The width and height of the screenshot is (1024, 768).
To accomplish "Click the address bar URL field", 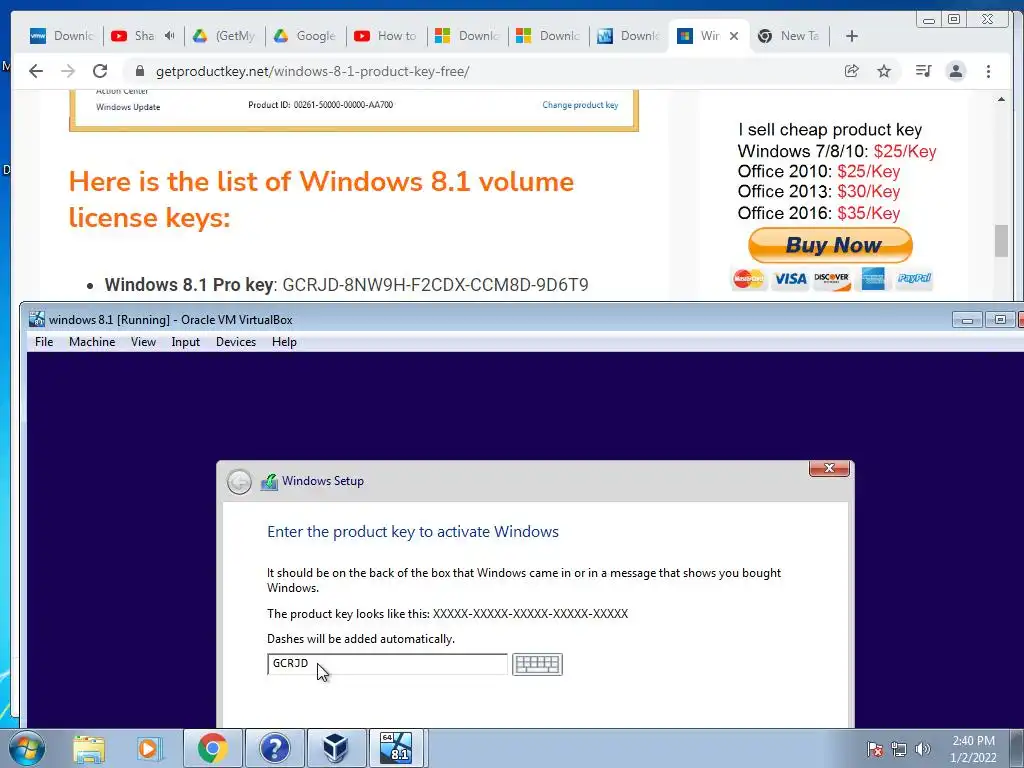I will coord(483,71).
